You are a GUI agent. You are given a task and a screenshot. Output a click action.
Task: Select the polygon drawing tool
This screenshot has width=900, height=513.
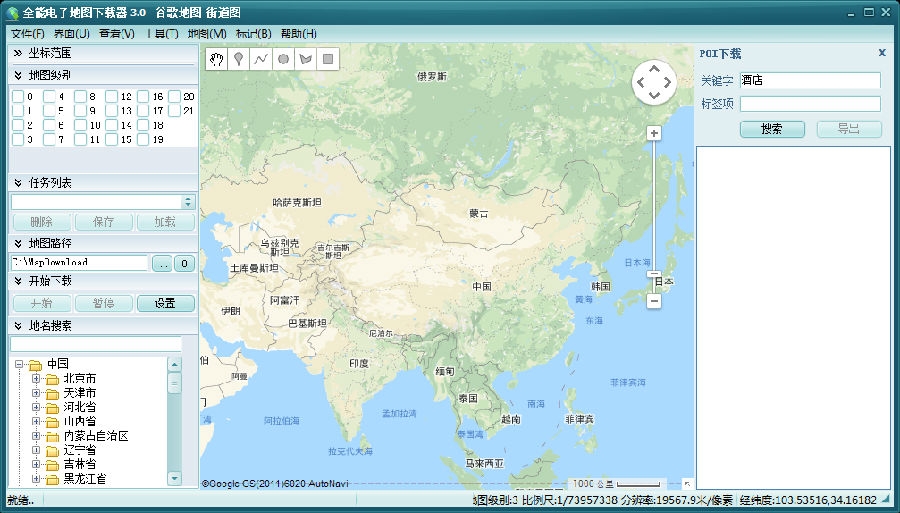tap(305, 59)
